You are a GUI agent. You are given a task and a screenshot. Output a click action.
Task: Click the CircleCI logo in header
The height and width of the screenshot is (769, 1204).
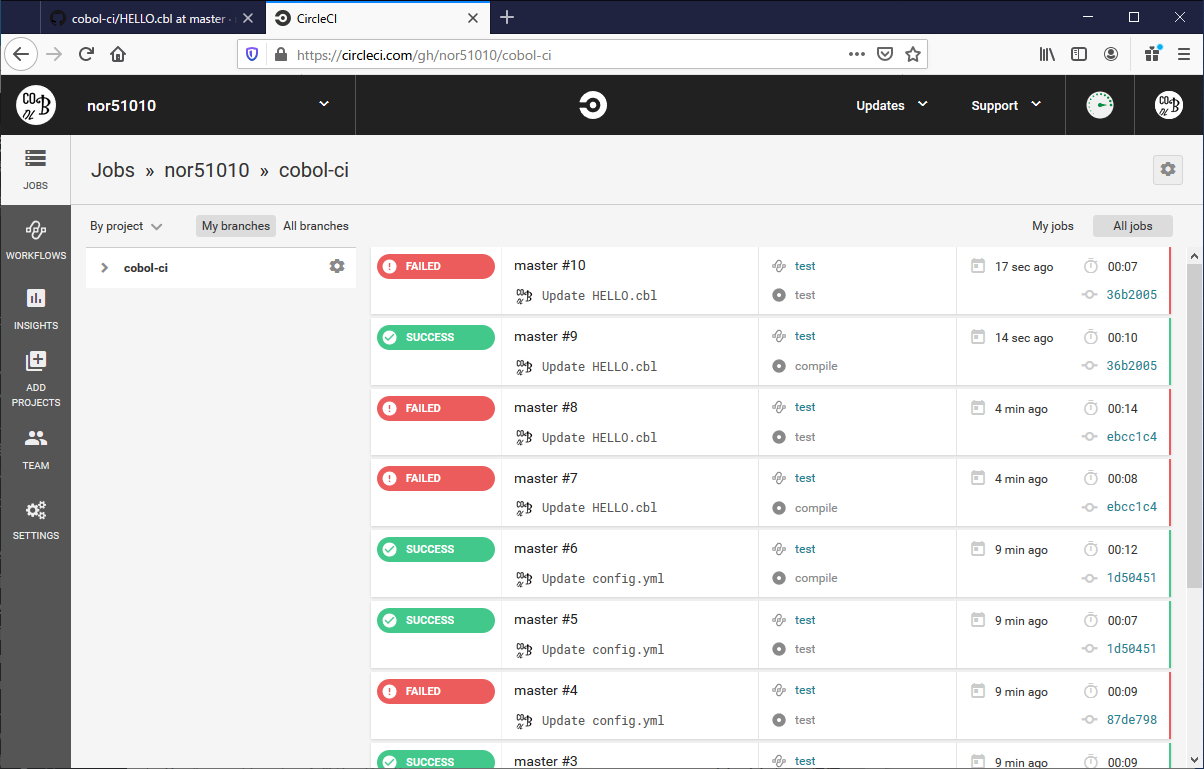tap(593, 105)
